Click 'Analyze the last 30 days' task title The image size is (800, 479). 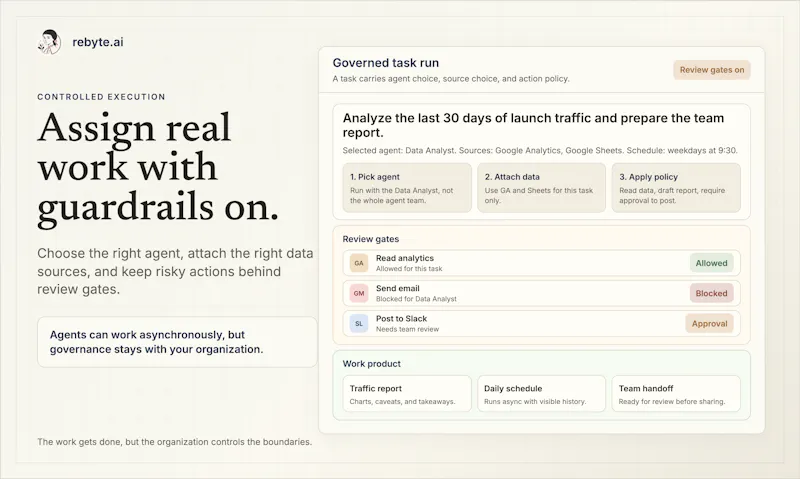click(x=533, y=125)
